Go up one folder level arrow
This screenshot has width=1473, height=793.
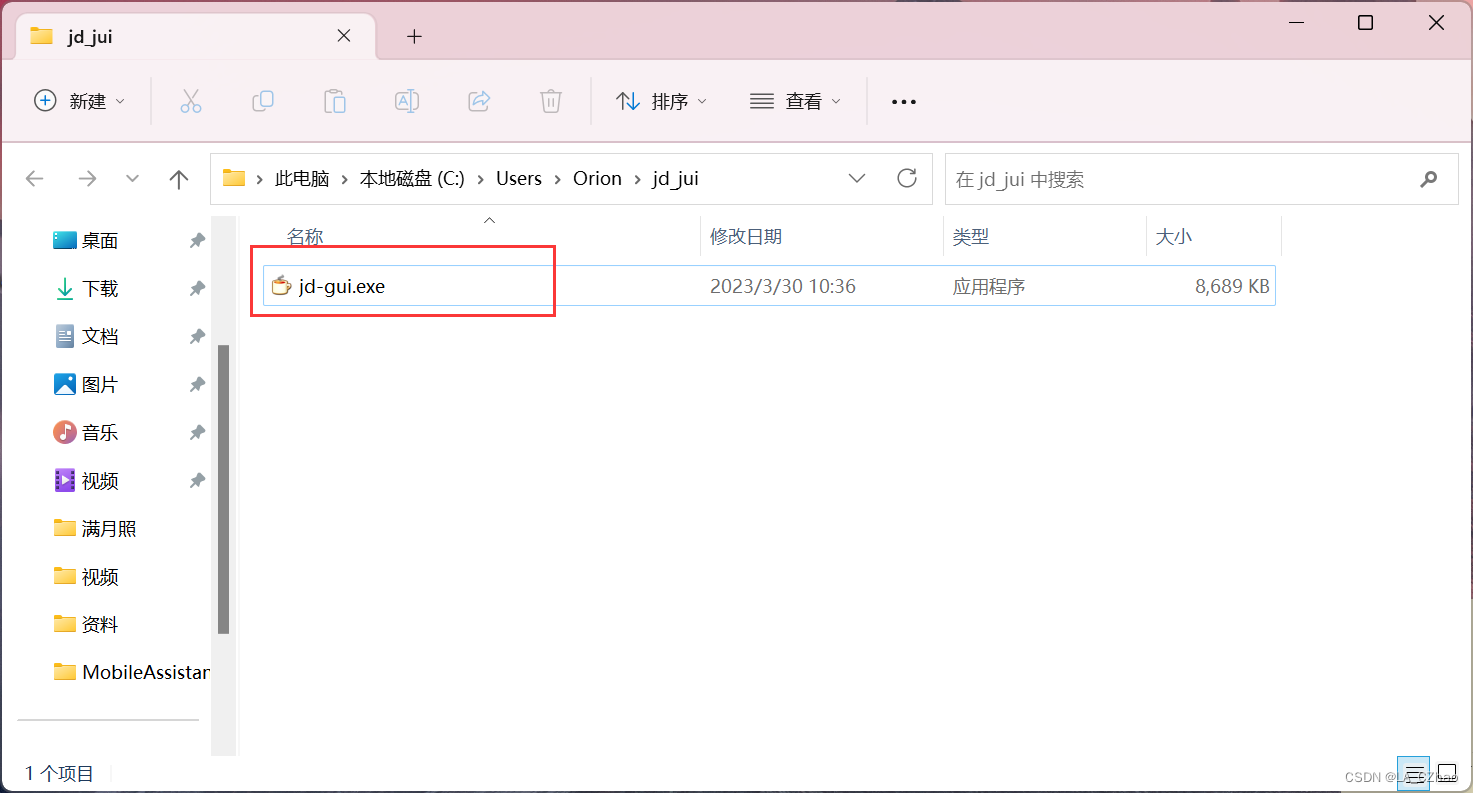pos(179,179)
